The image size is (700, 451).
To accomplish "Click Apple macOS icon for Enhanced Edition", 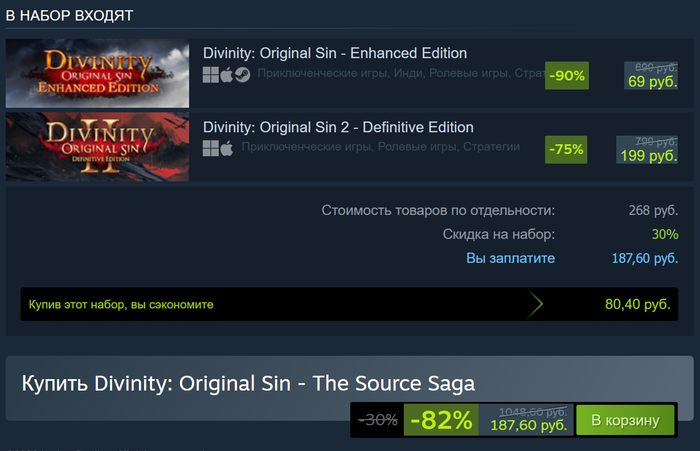I will (x=226, y=74).
